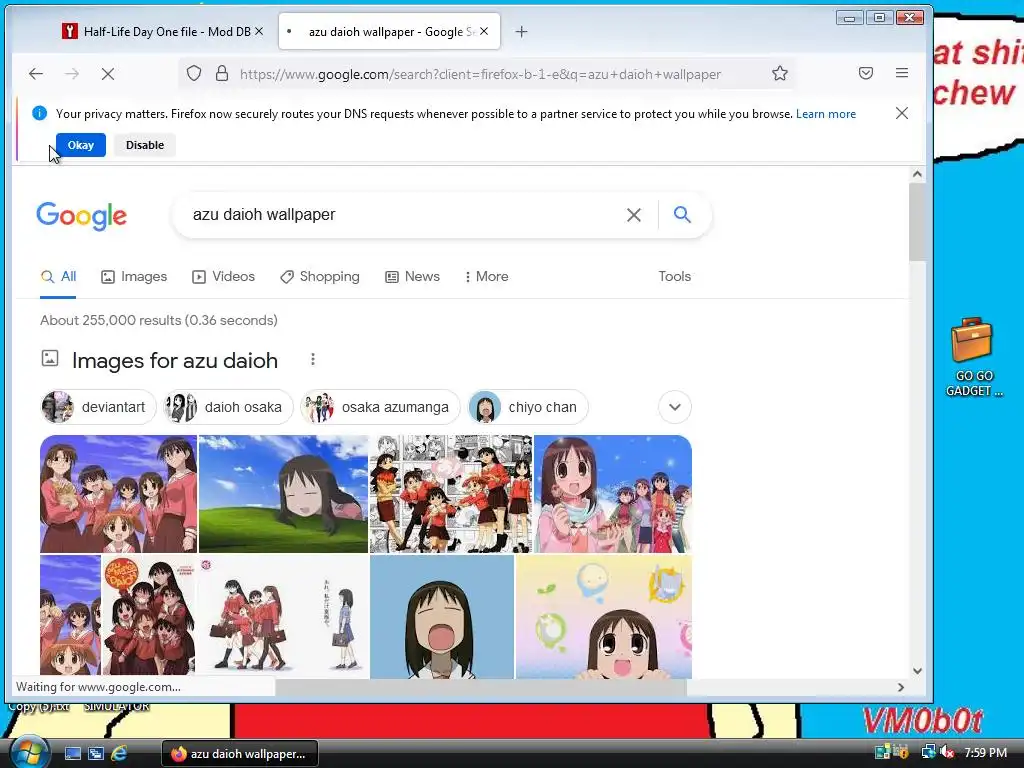The width and height of the screenshot is (1024, 768).
Task: Click the About 255,000 results text
Action: (159, 320)
